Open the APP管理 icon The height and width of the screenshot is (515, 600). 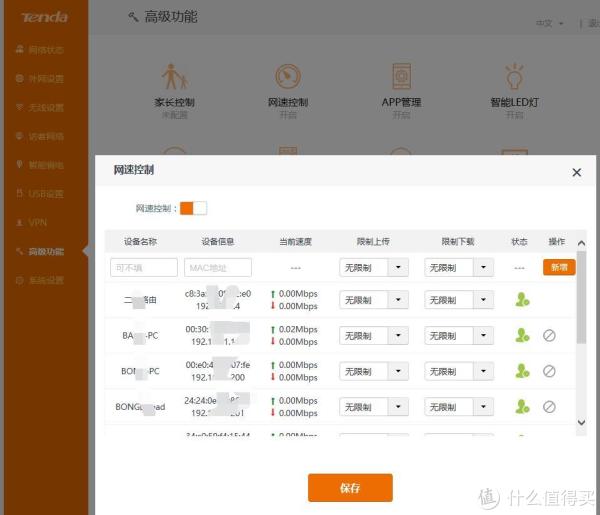pos(401,76)
